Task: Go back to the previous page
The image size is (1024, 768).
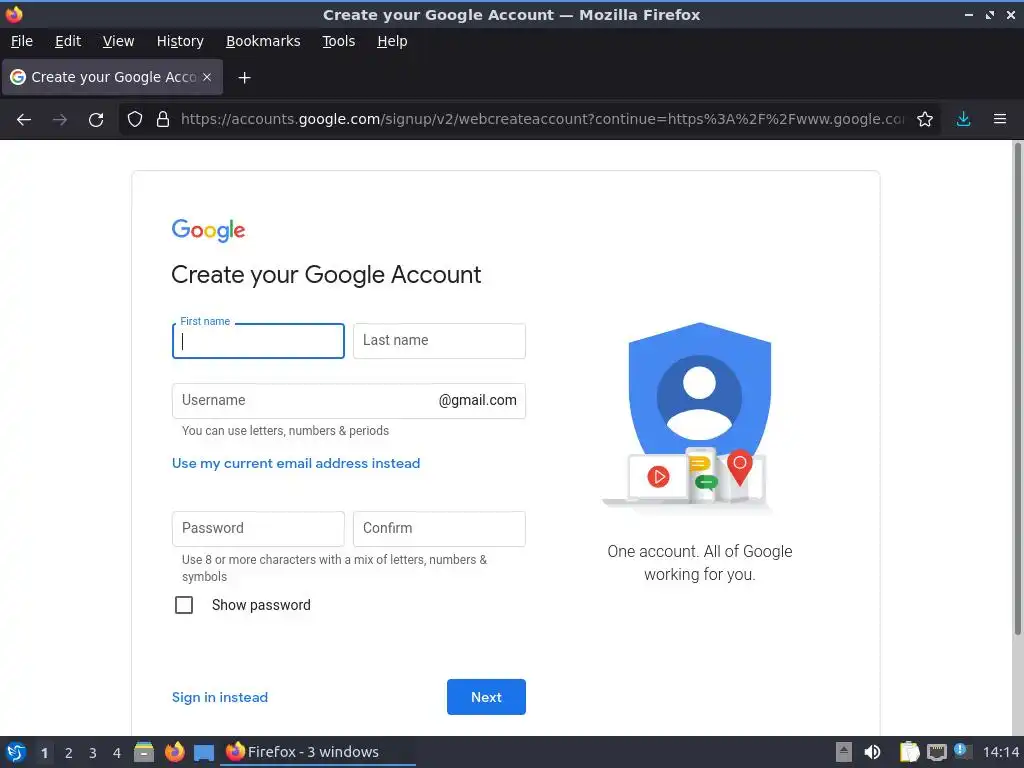Action: point(24,120)
